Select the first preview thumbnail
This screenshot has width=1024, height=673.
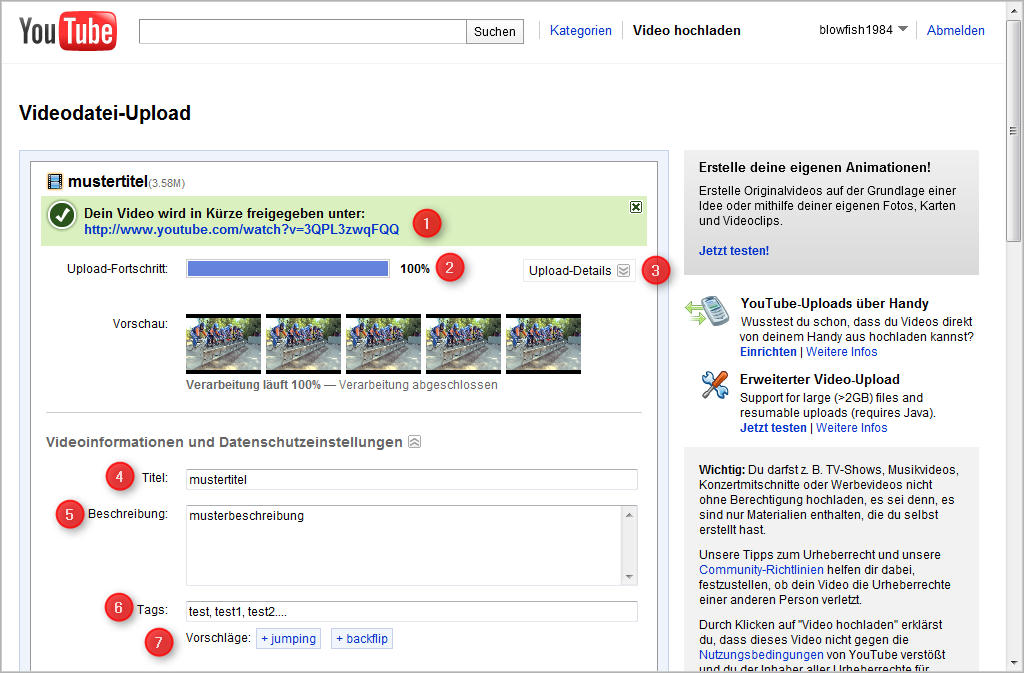click(223, 344)
